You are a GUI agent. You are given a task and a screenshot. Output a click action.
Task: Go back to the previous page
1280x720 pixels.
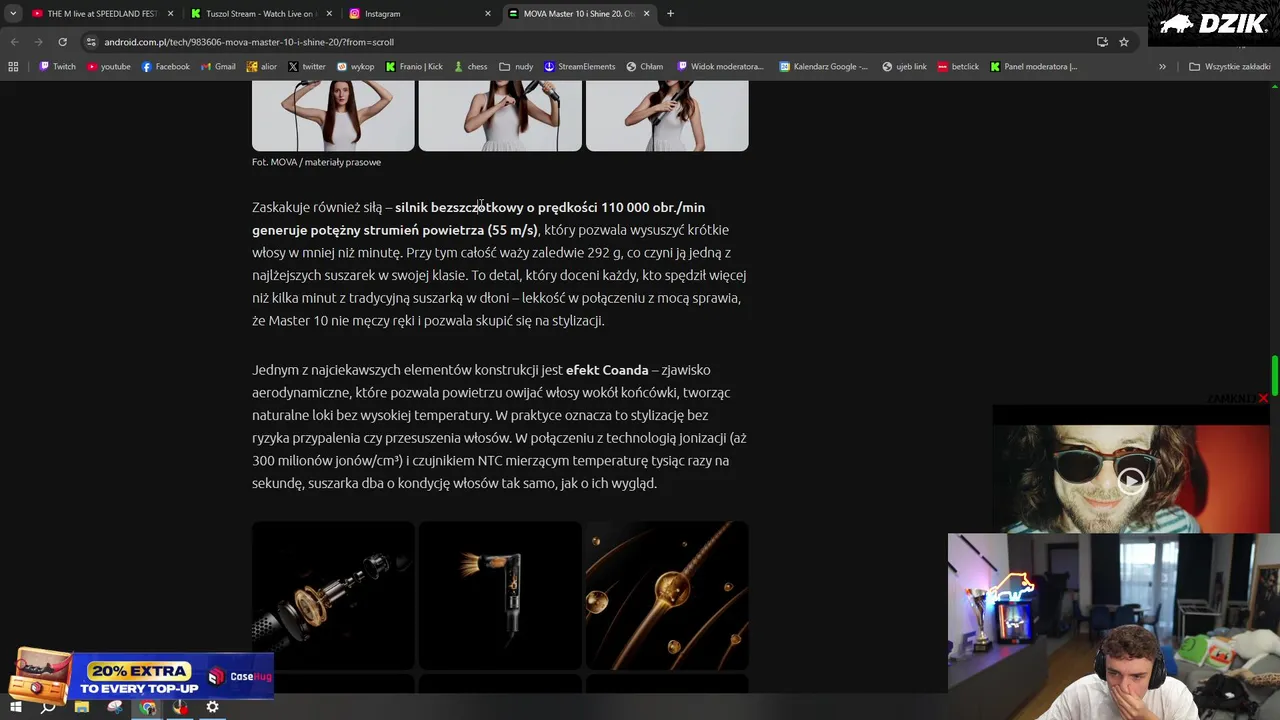(x=14, y=42)
